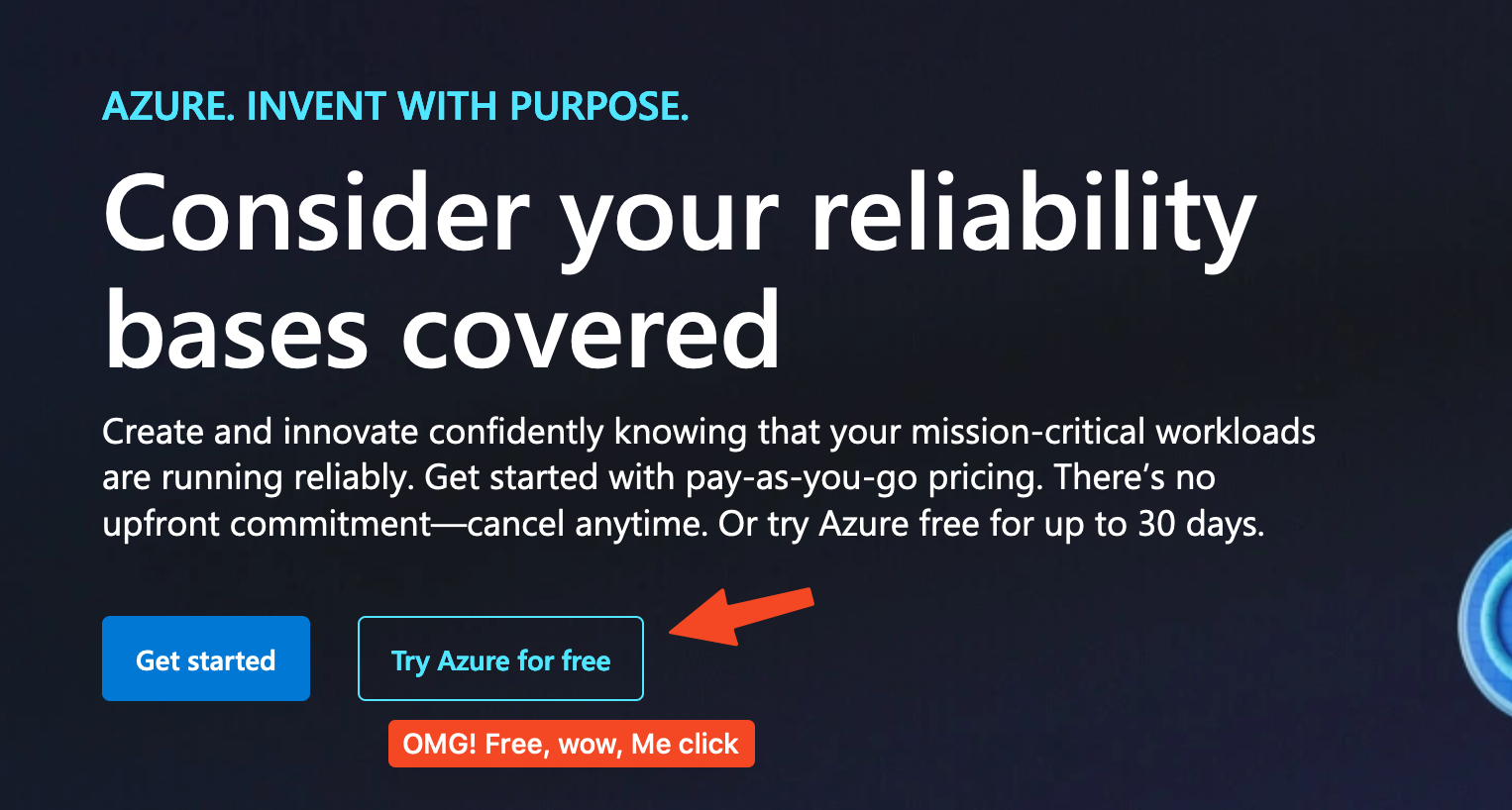Viewport: 1512px width, 810px height.
Task: Click the 'bases covered' headline line
Action: [x=442, y=332]
